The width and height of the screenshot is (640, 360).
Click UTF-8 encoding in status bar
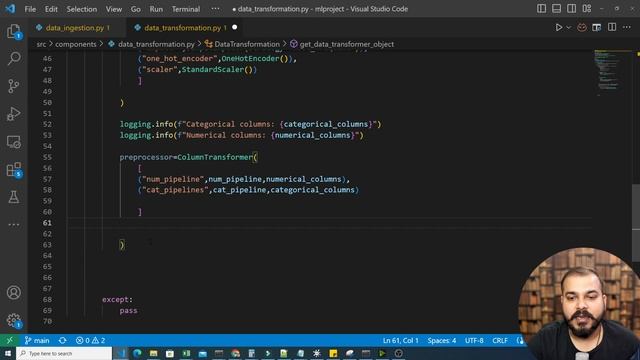pyautogui.click(x=474, y=340)
